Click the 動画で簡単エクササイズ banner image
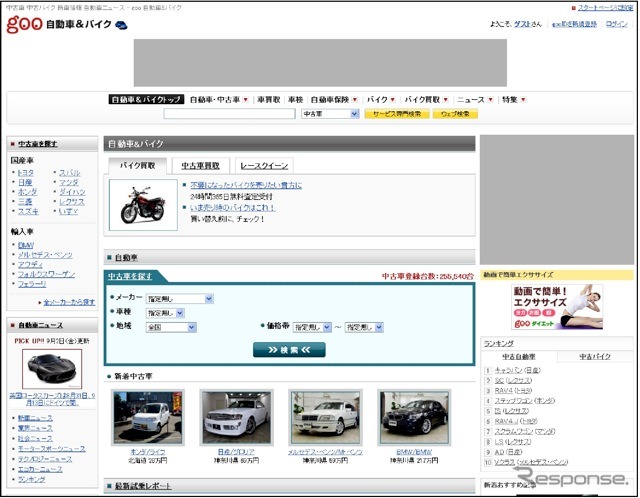This screenshot has height=498, width=640. coord(557,307)
